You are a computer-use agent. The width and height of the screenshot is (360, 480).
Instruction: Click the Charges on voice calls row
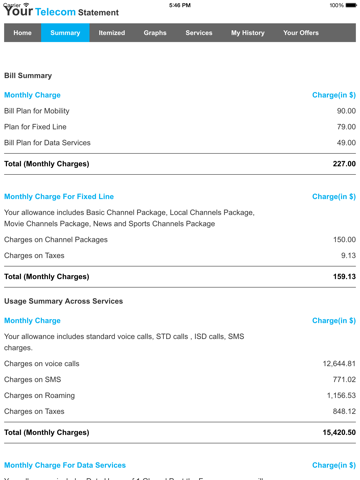tap(180, 364)
